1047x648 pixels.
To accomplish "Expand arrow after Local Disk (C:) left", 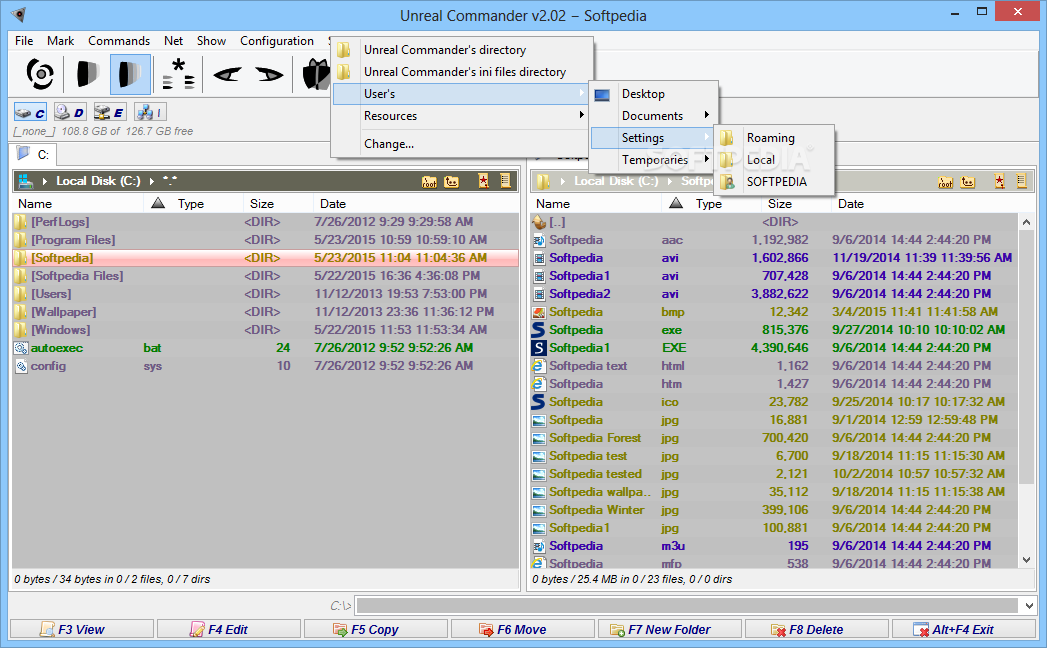I will pyautogui.click(x=152, y=181).
